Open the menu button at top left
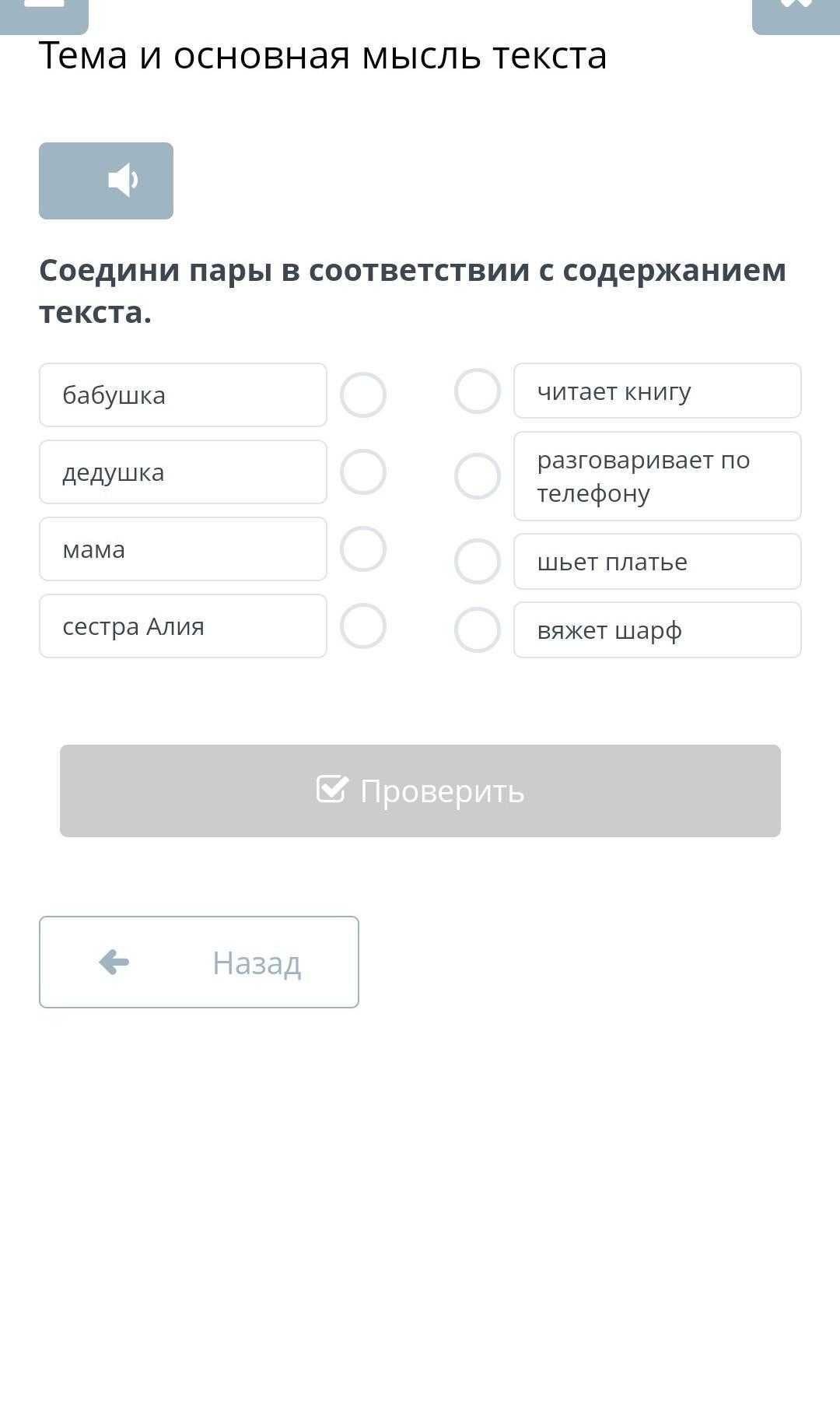This screenshot has height=1413, width=840. 44,16
